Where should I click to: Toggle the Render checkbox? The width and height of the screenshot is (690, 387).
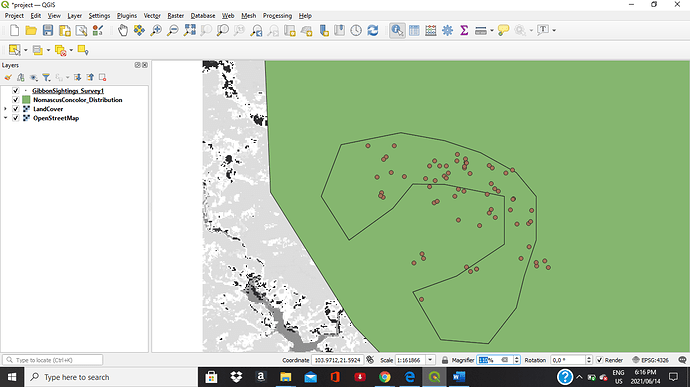pos(599,360)
